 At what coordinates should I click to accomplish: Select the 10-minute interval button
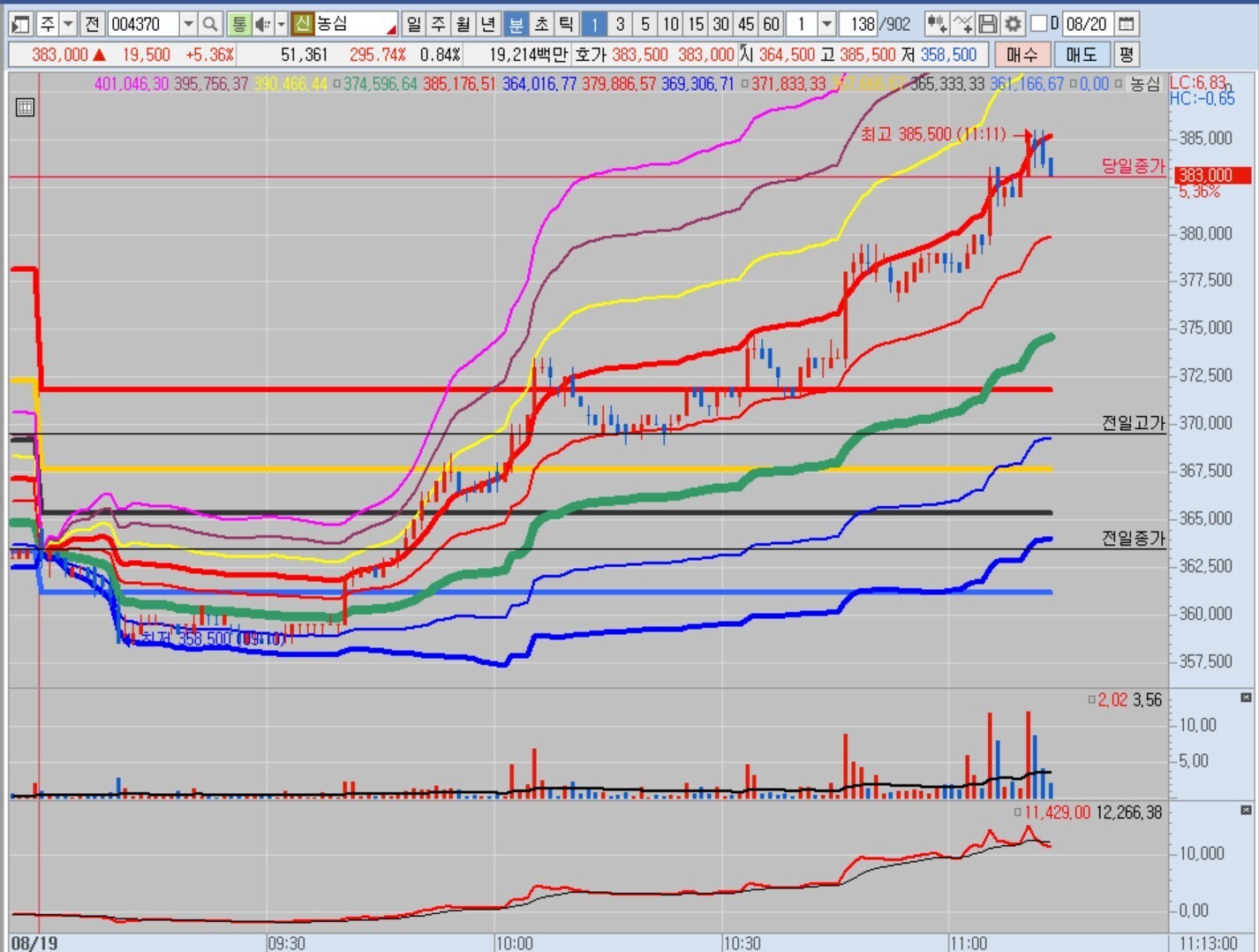pyautogui.click(x=671, y=24)
